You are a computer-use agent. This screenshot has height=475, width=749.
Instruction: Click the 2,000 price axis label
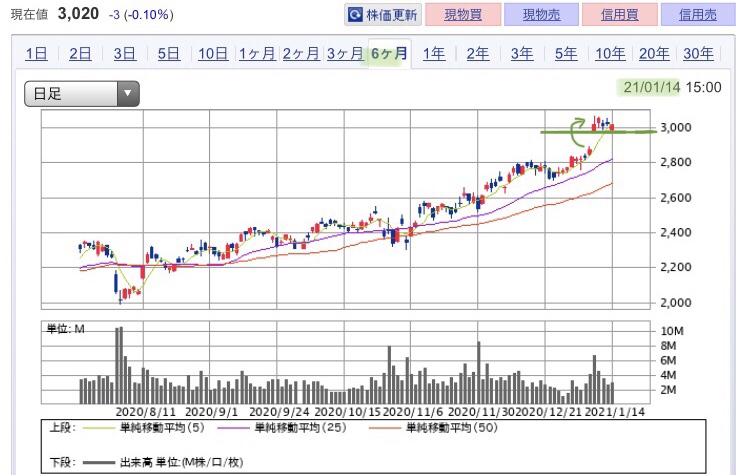coord(675,303)
